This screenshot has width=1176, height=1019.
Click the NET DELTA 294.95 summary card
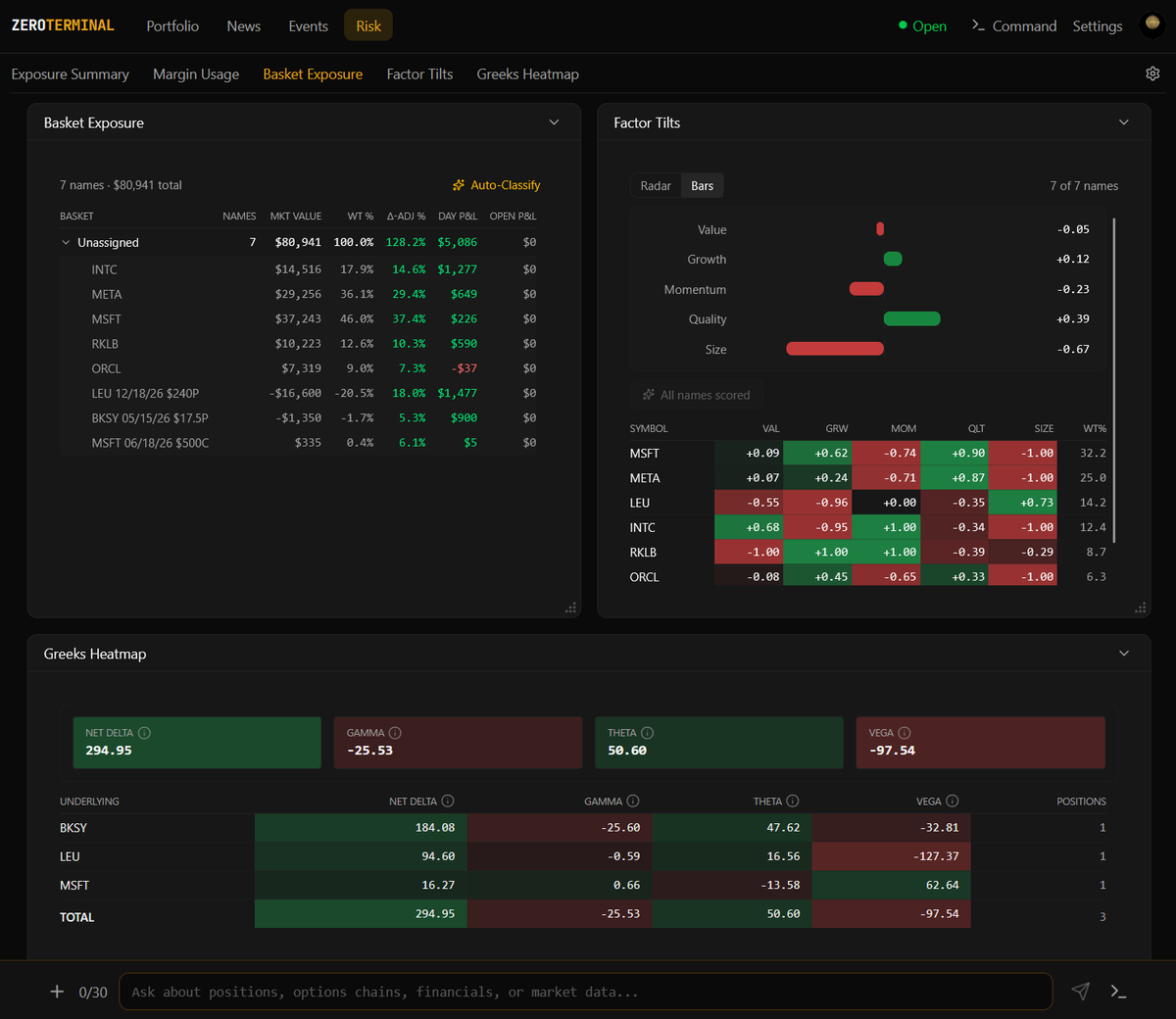click(197, 743)
